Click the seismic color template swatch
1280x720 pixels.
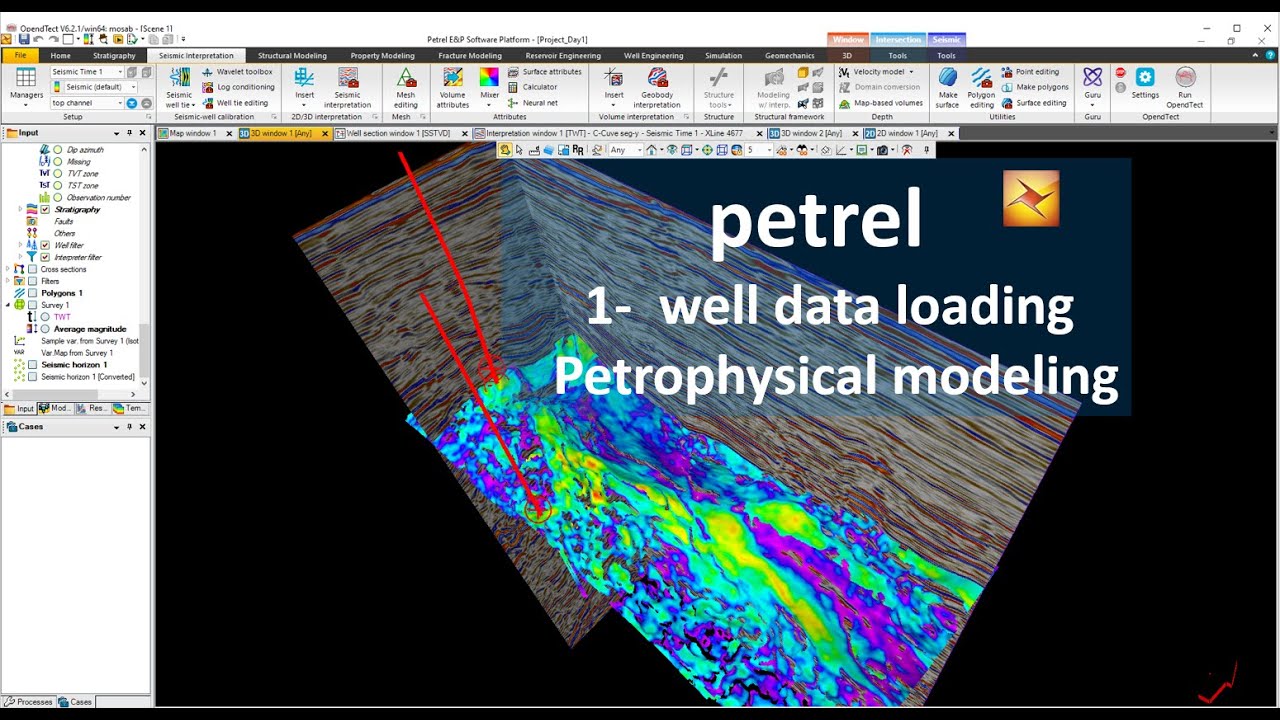tap(59, 87)
